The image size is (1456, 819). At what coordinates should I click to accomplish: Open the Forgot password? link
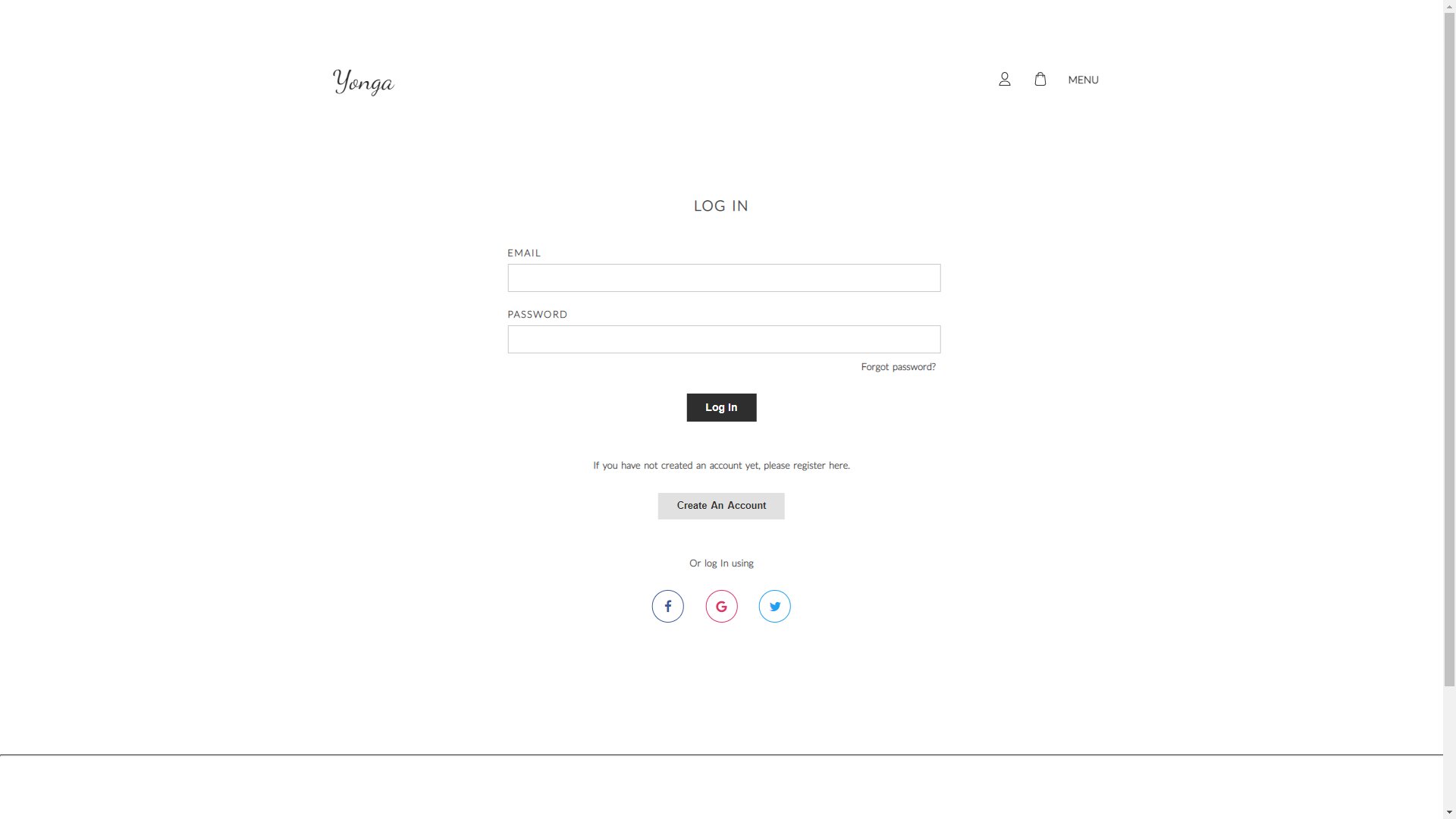click(898, 367)
